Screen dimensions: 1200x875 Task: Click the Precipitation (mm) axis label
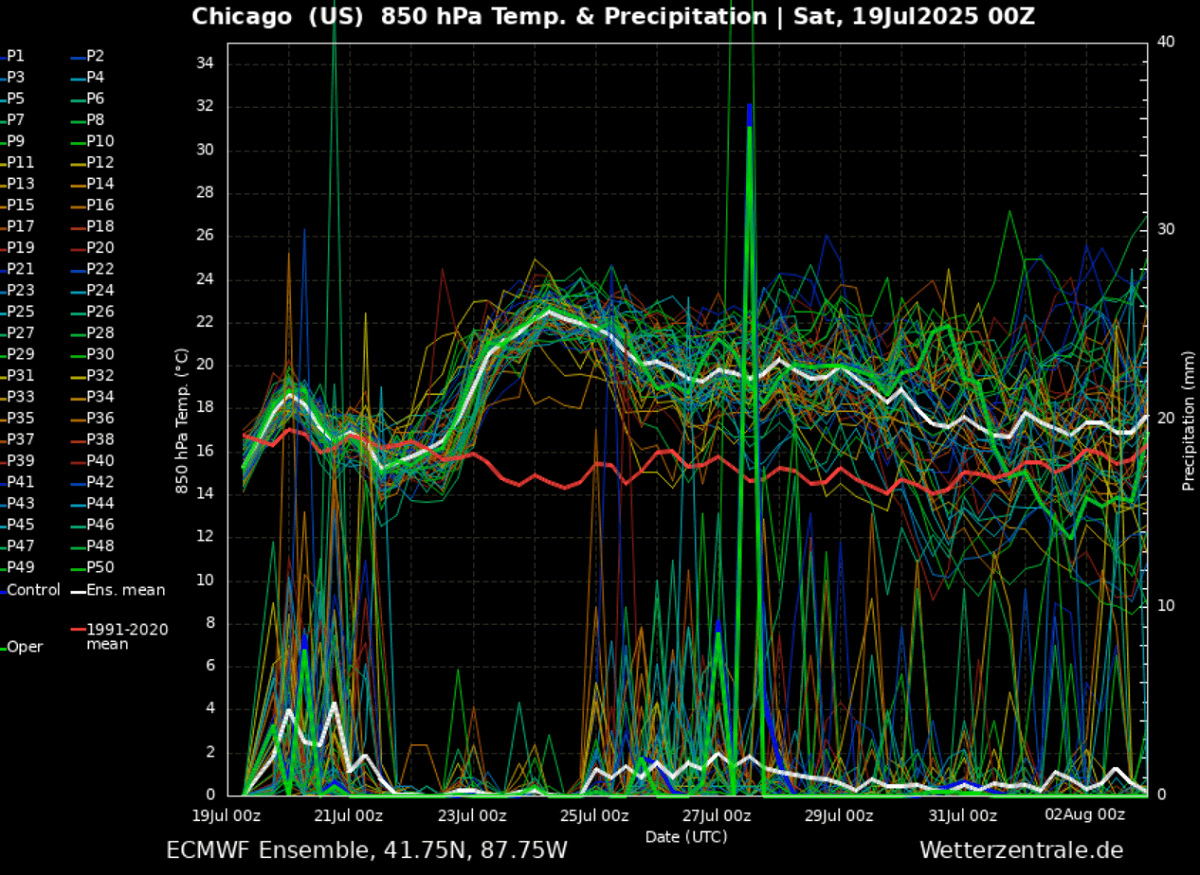pyautogui.click(x=1188, y=420)
